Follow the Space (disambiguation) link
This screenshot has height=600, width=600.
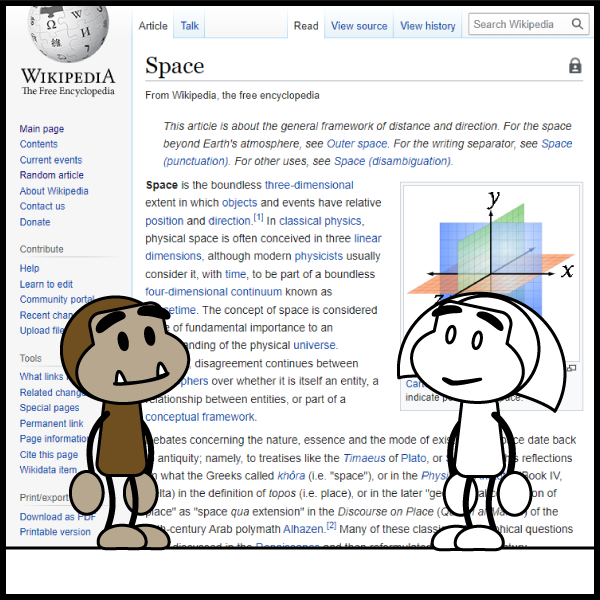pos(393,161)
